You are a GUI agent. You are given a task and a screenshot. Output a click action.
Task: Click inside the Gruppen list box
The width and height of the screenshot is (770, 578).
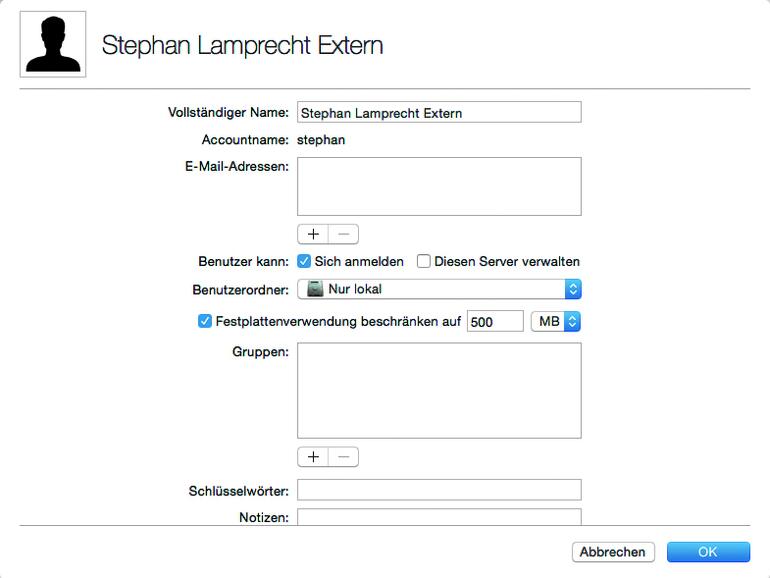tap(439, 390)
